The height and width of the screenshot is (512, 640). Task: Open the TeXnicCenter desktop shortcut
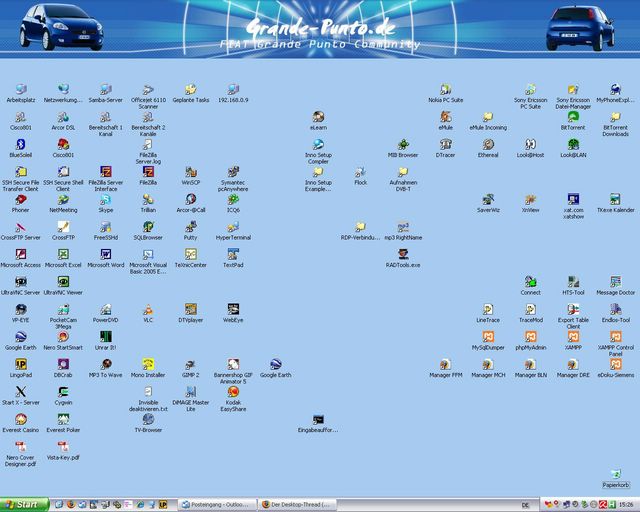point(190,255)
